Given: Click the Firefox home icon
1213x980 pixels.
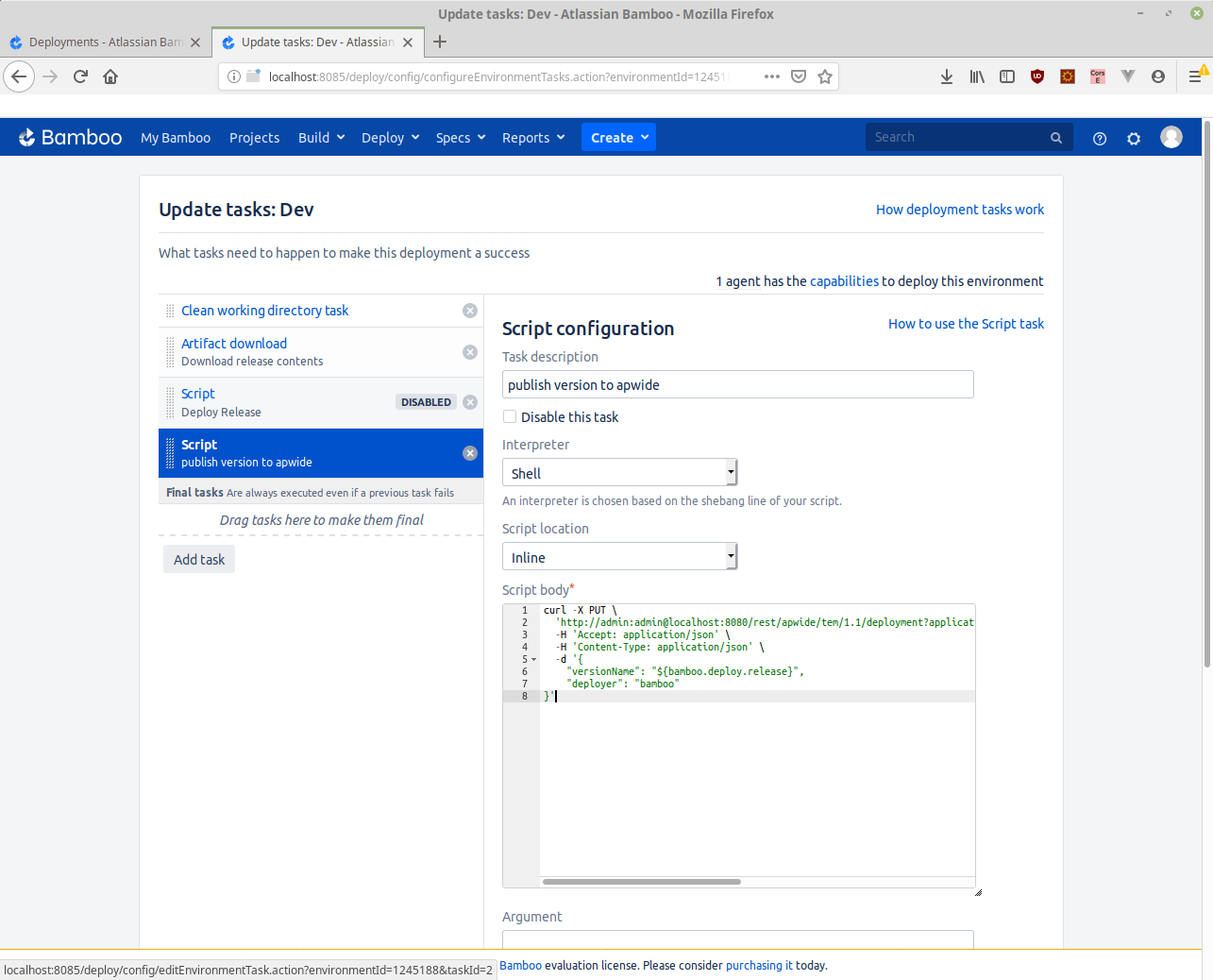Looking at the screenshot, I should coord(110,76).
